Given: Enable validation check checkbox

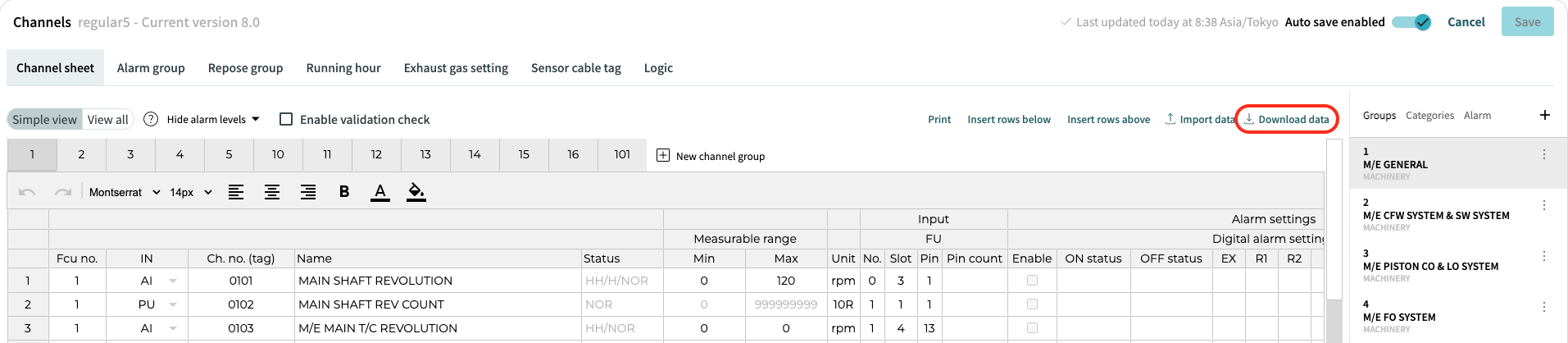Looking at the screenshot, I should point(286,119).
